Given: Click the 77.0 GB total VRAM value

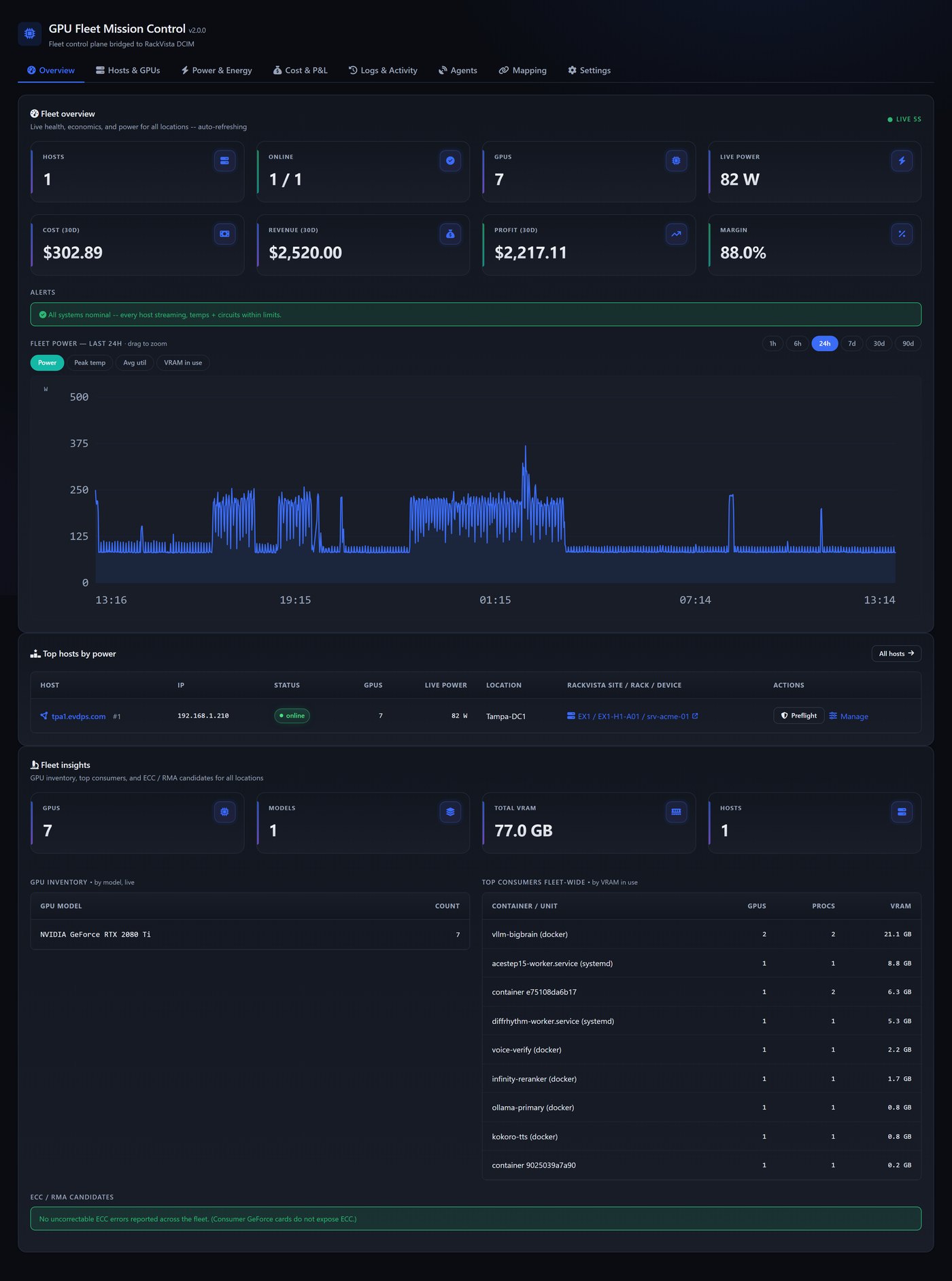Looking at the screenshot, I should (x=524, y=831).
